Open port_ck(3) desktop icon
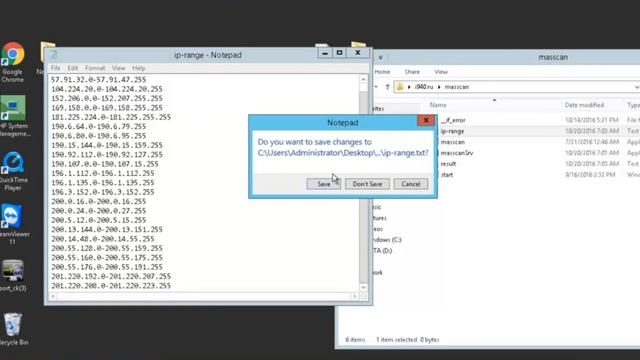640x360 pixels. (13, 276)
